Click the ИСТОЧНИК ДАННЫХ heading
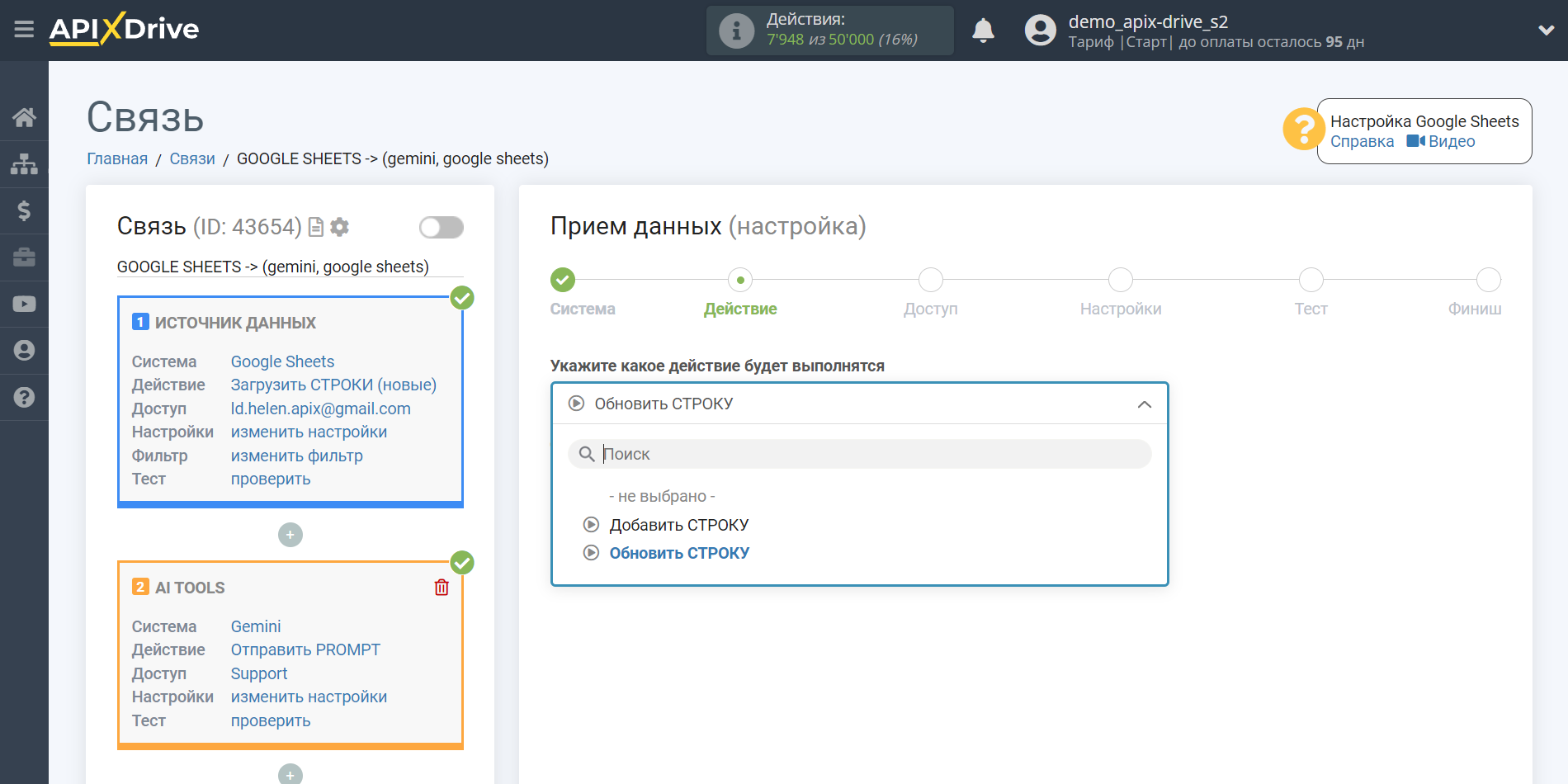The height and width of the screenshot is (784, 1568). click(x=235, y=323)
